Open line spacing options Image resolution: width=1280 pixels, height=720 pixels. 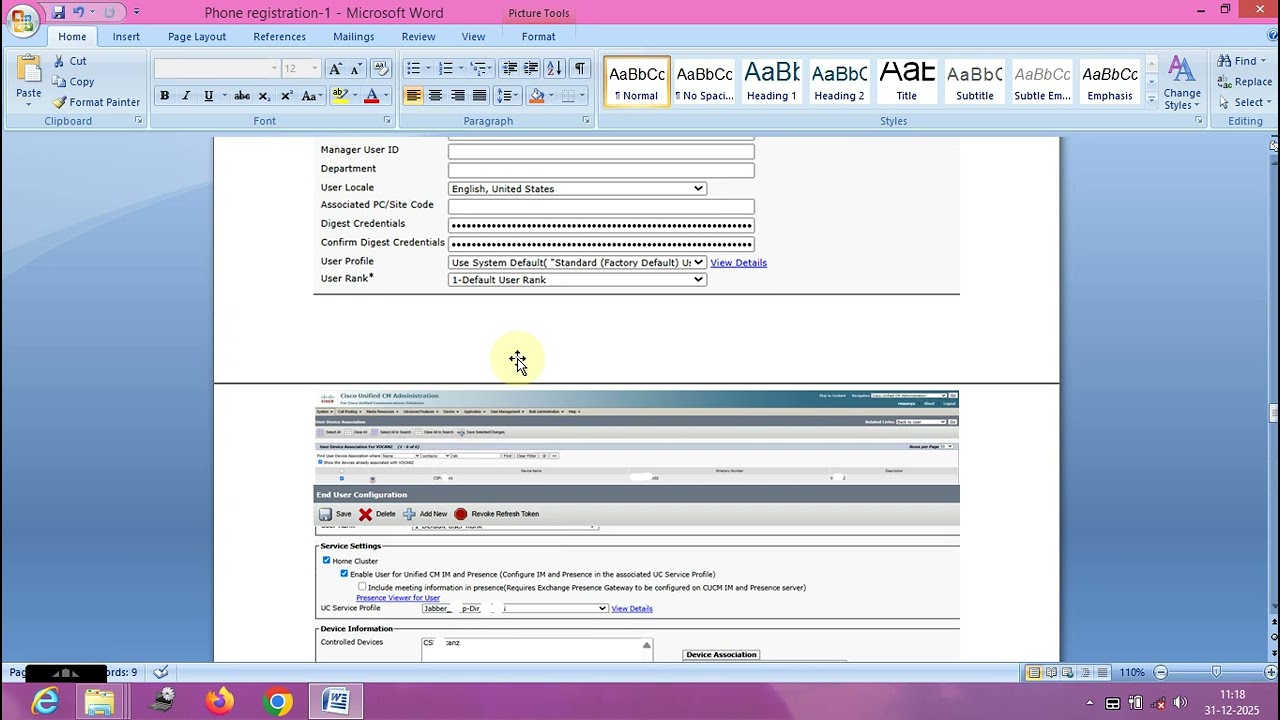[507, 96]
